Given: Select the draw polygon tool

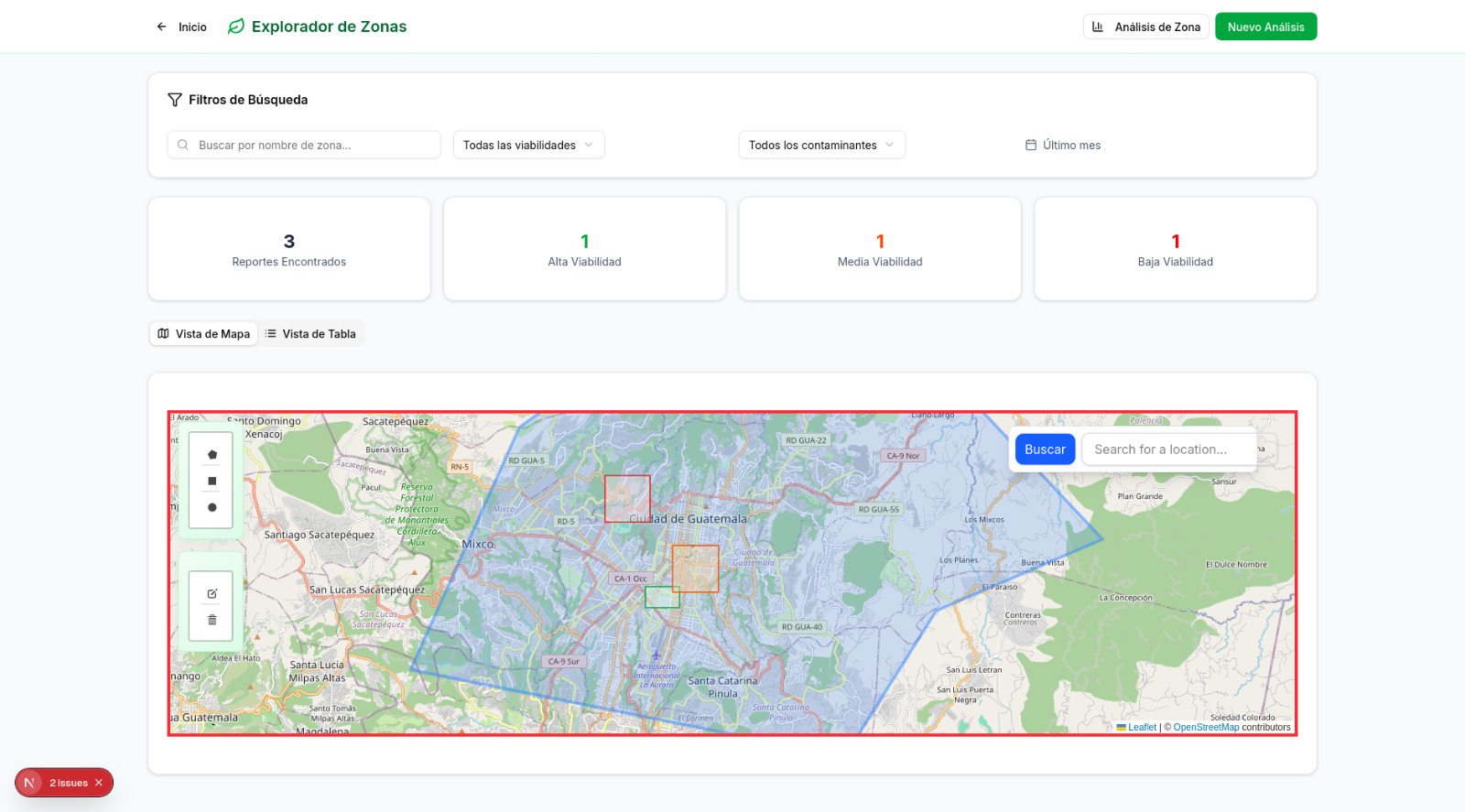Looking at the screenshot, I should click(212, 454).
